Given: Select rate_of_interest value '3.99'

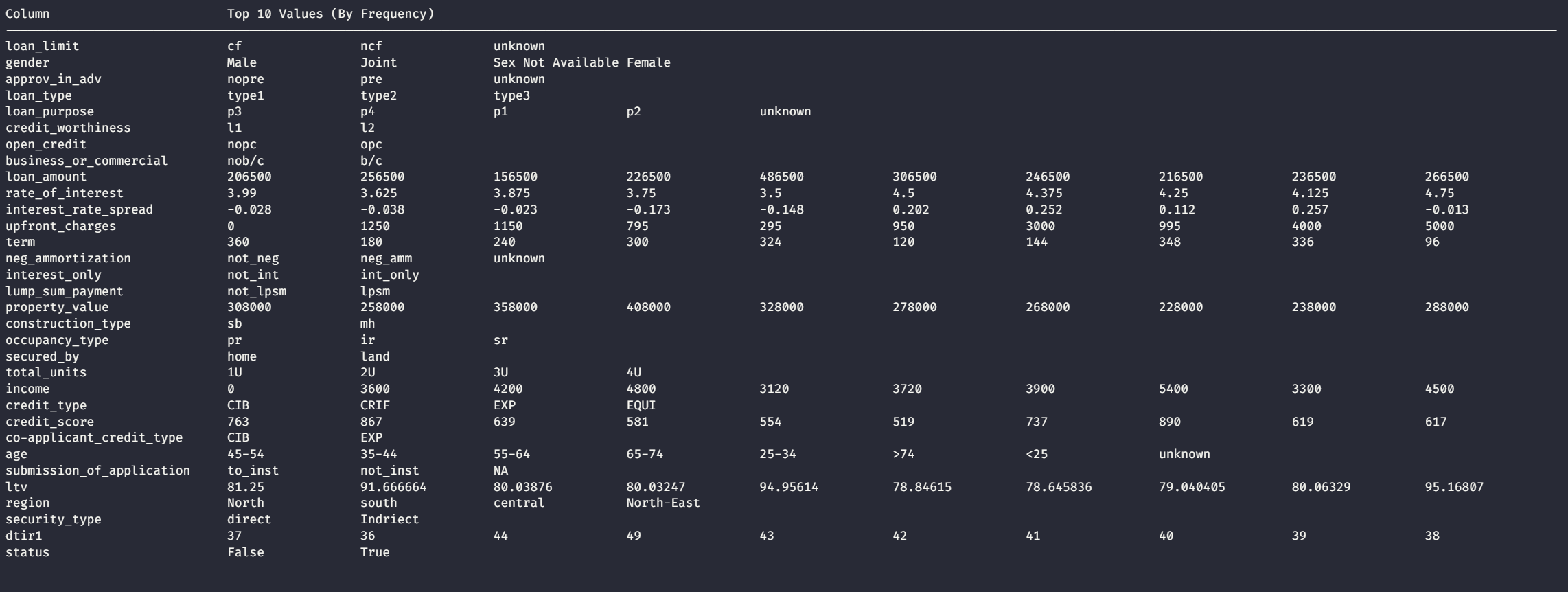Looking at the screenshot, I should (242, 193).
